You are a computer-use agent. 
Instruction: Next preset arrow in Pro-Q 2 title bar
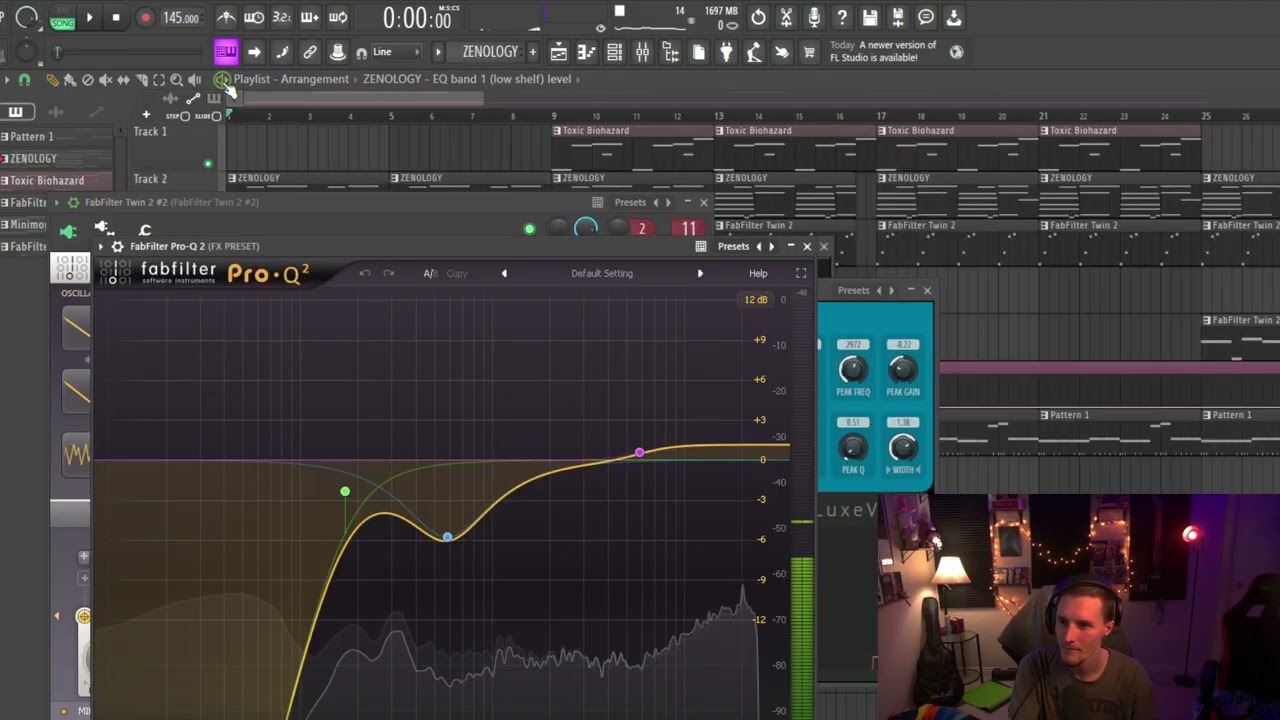pos(771,246)
